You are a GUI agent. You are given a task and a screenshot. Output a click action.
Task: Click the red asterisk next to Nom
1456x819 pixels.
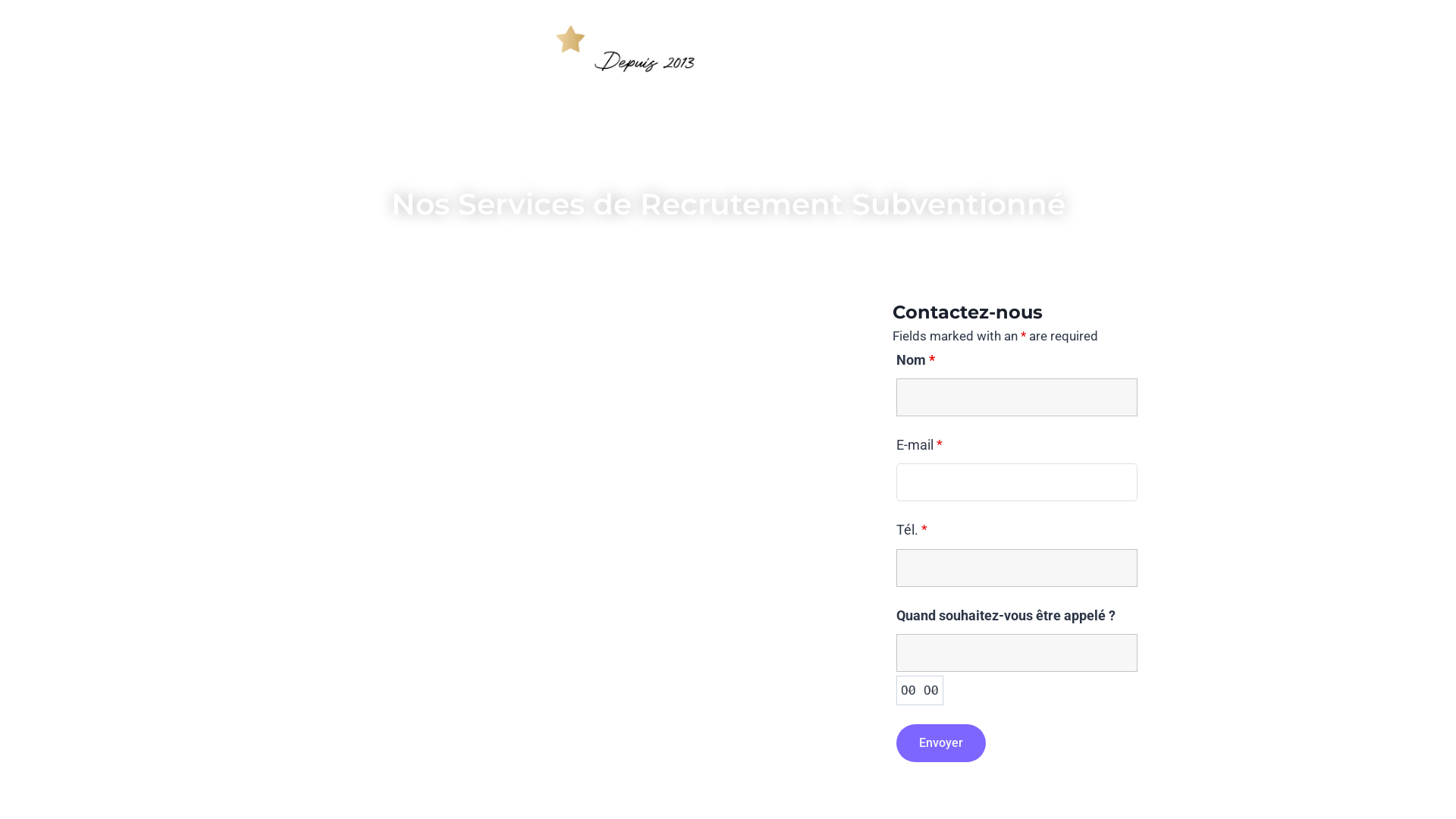[x=932, y=359]
